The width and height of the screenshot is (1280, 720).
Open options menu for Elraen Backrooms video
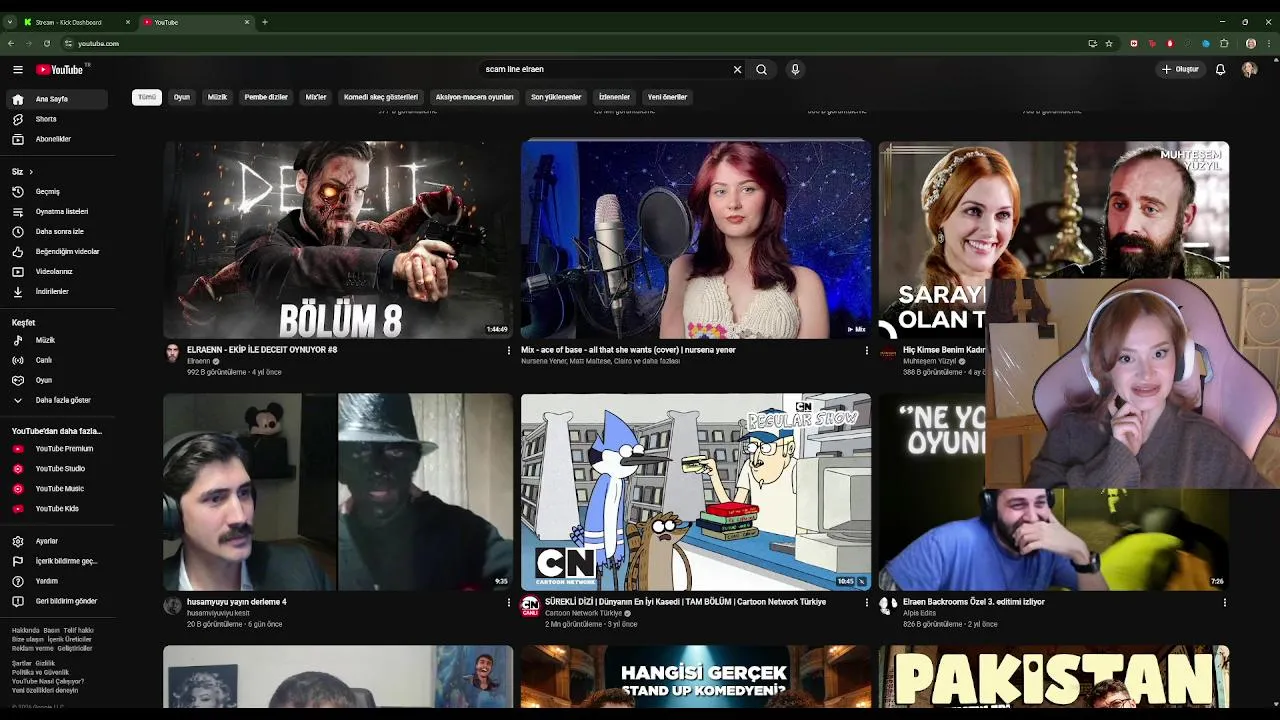1224,603
